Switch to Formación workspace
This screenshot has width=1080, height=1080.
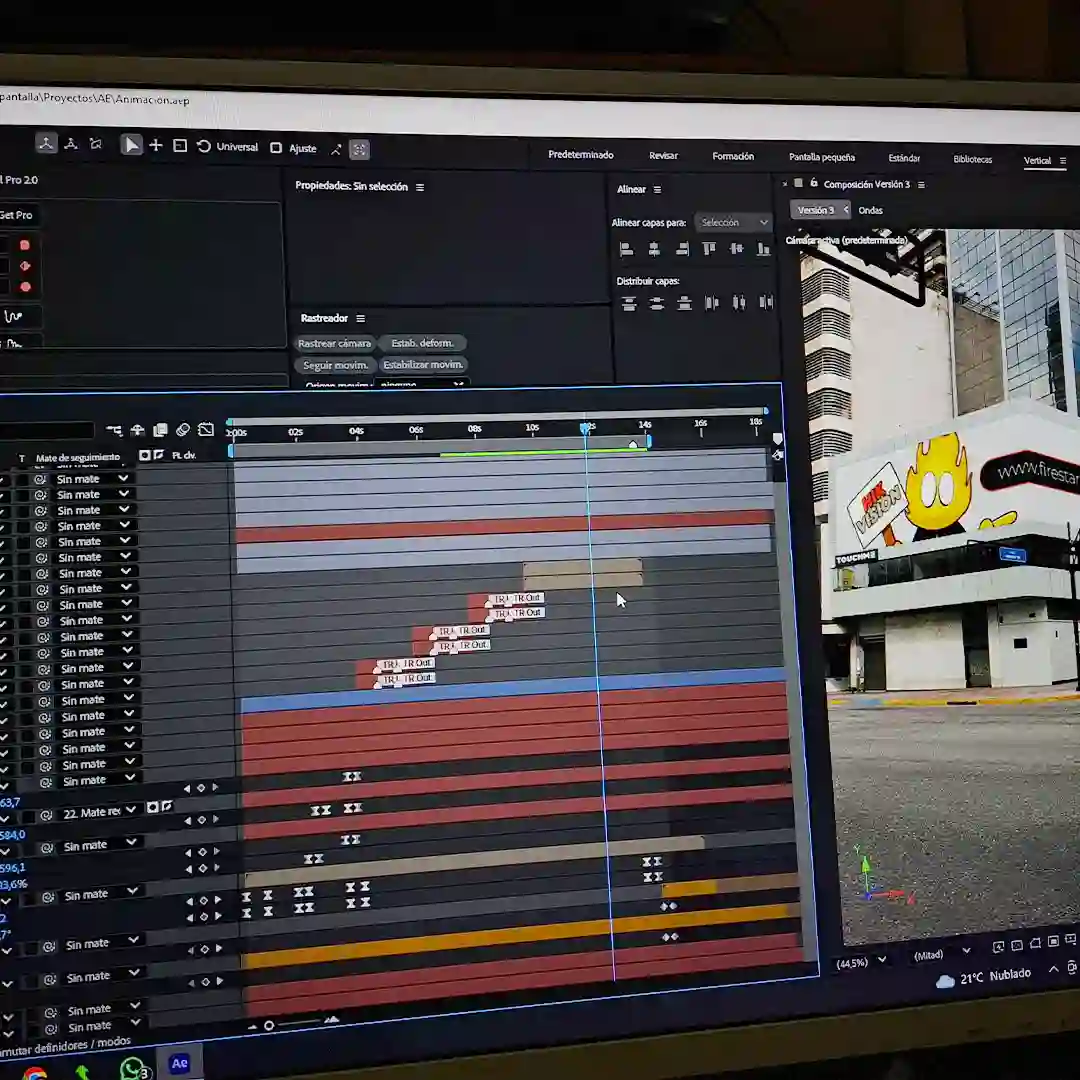tap(733, 157)
